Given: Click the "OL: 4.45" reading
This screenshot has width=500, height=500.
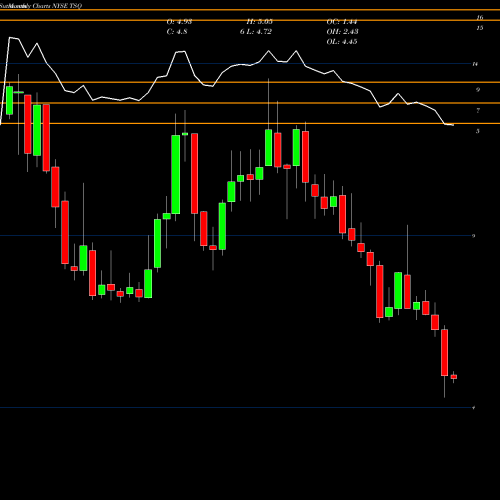Looking at the screenshot, I should [342, 42].
